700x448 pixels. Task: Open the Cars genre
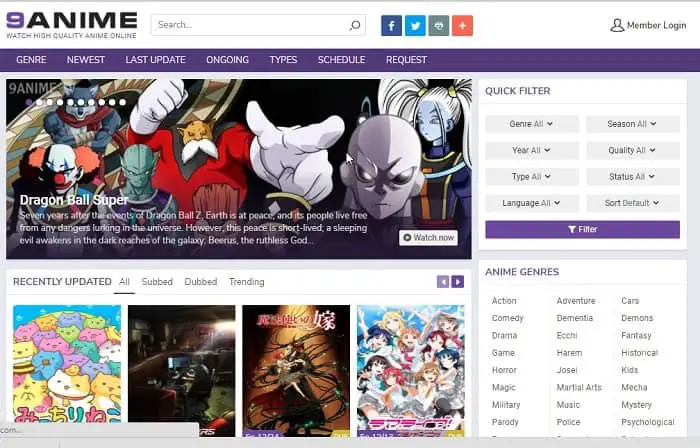pyautogui.click(x=630, y=301)
